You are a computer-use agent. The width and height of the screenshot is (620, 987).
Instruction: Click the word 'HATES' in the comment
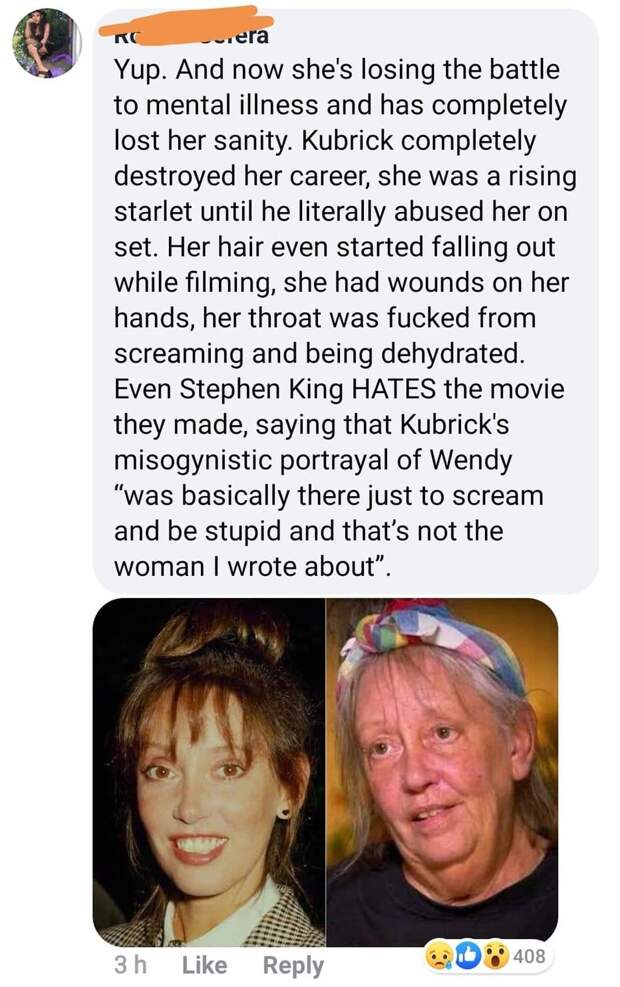pos(393,389)
